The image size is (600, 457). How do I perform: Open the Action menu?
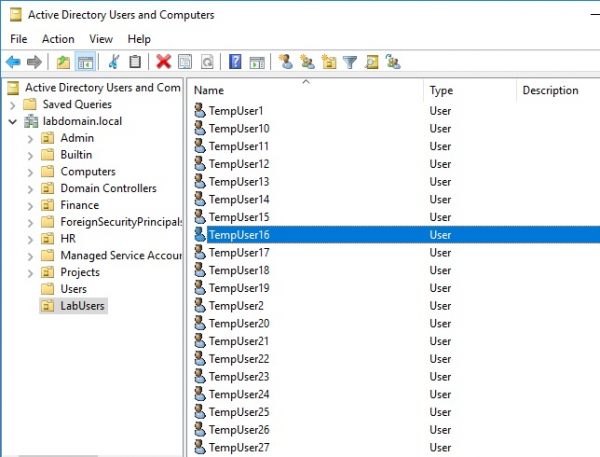click(58, 39)
